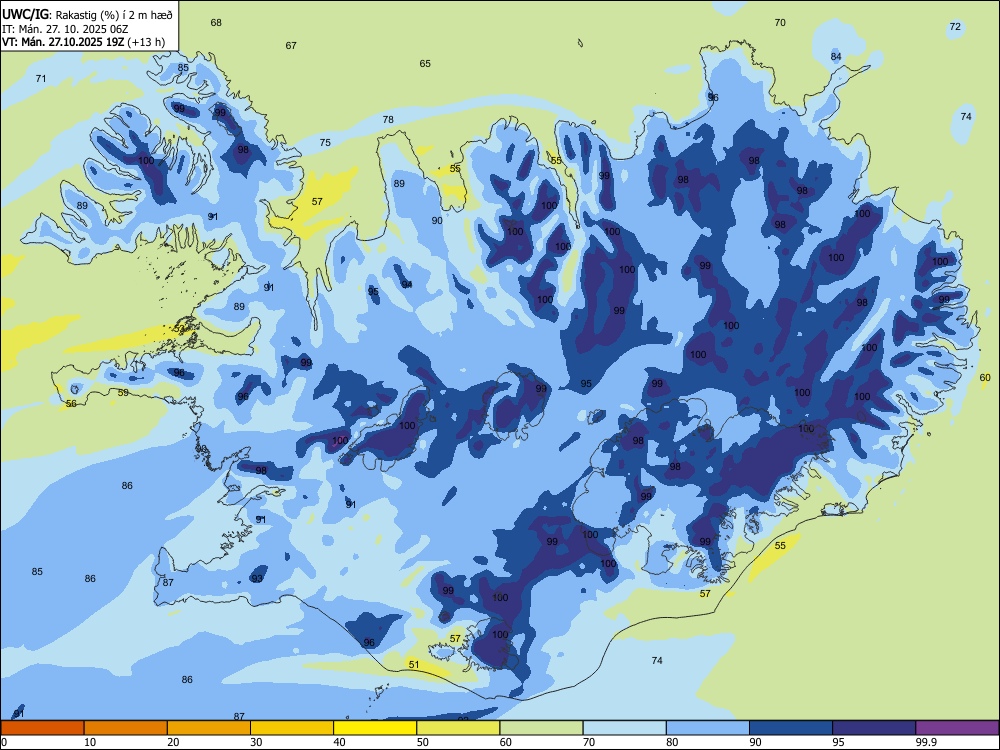
Task: Select the 80–90 legend color swatch
Action: tap(708, 728)
